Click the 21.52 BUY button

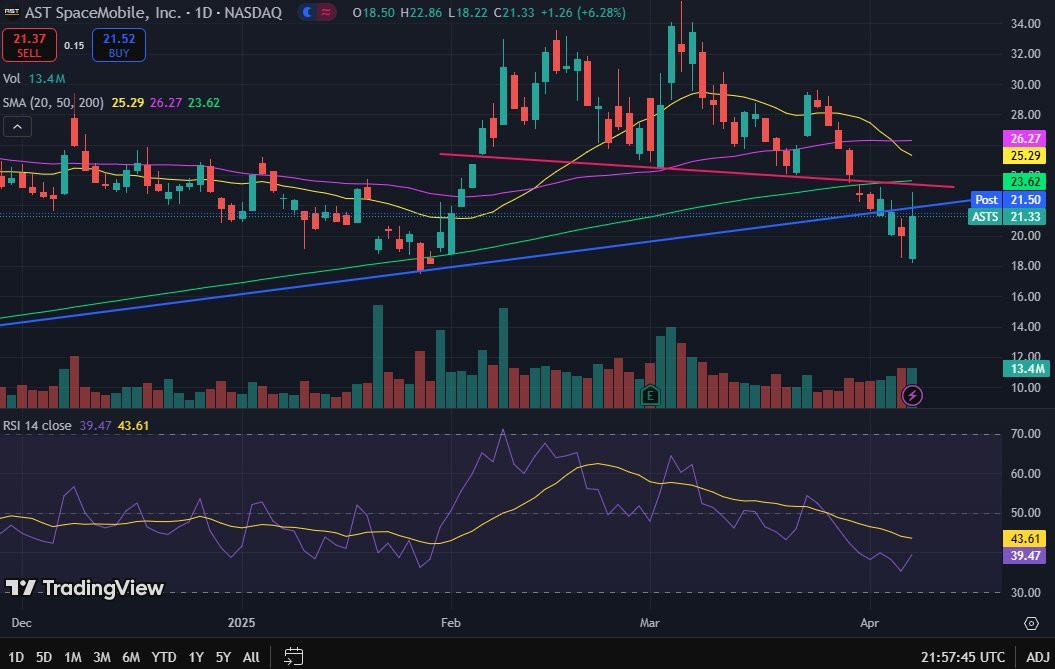(x=118, y=45)
